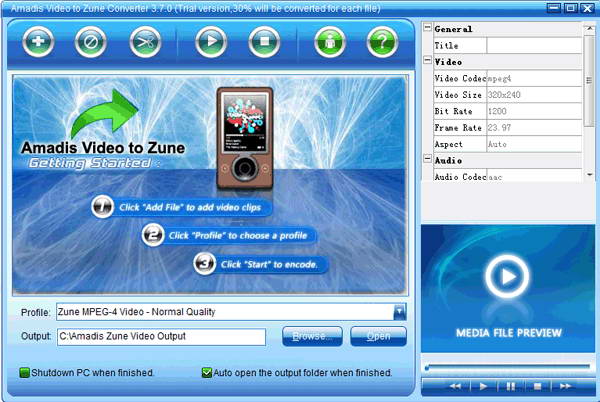Click the Zune device image
The height and width of the screenshot is (402, 600).
pos(245,138)
